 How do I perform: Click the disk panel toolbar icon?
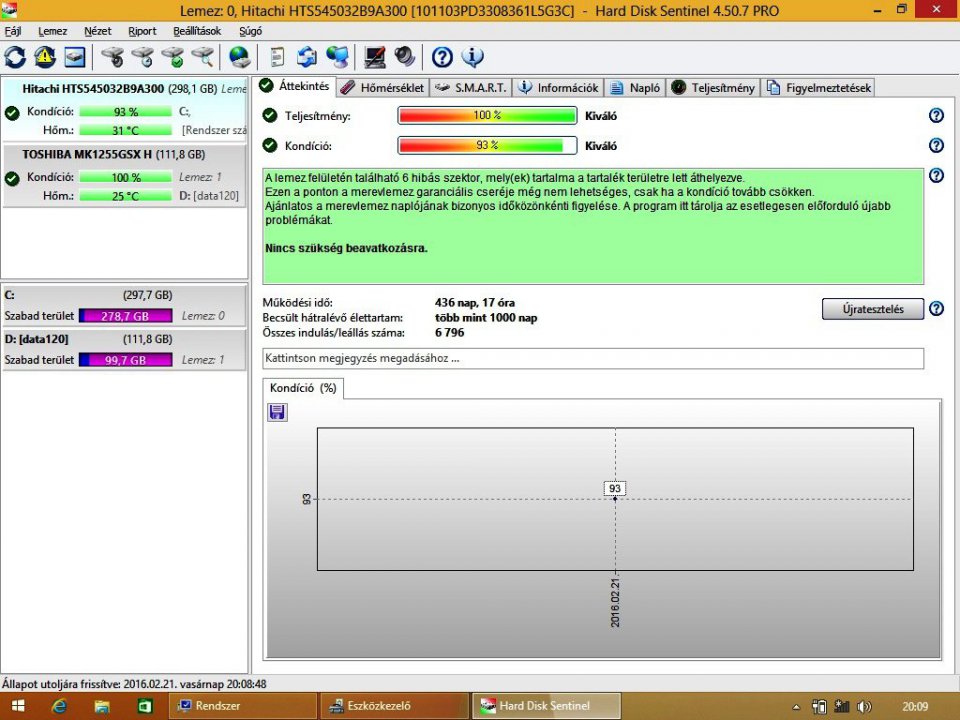click(75, 58)
